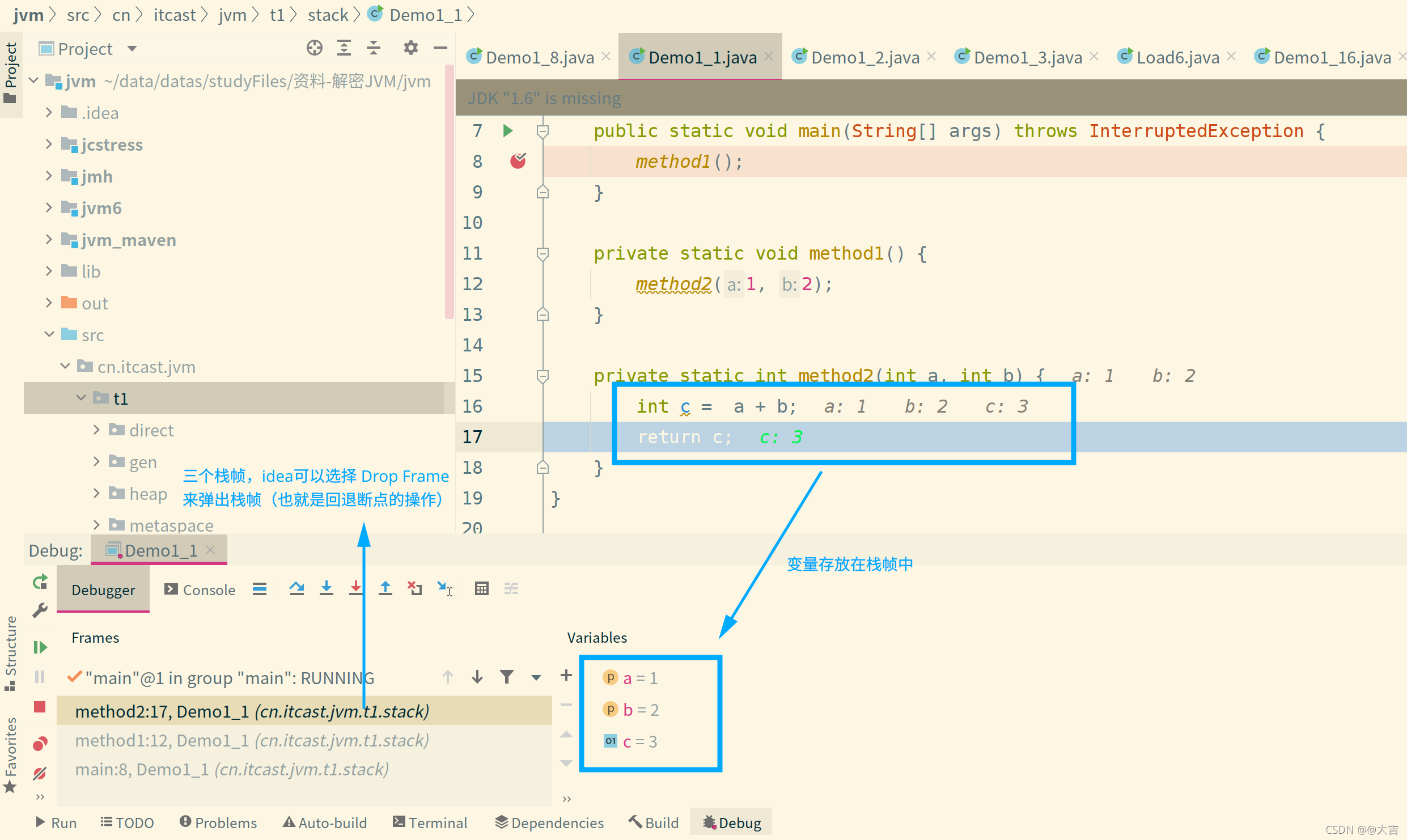Click the method1 fold marker on line 11
This screenshot has height=840, width=1407.
tap(543, 253)
